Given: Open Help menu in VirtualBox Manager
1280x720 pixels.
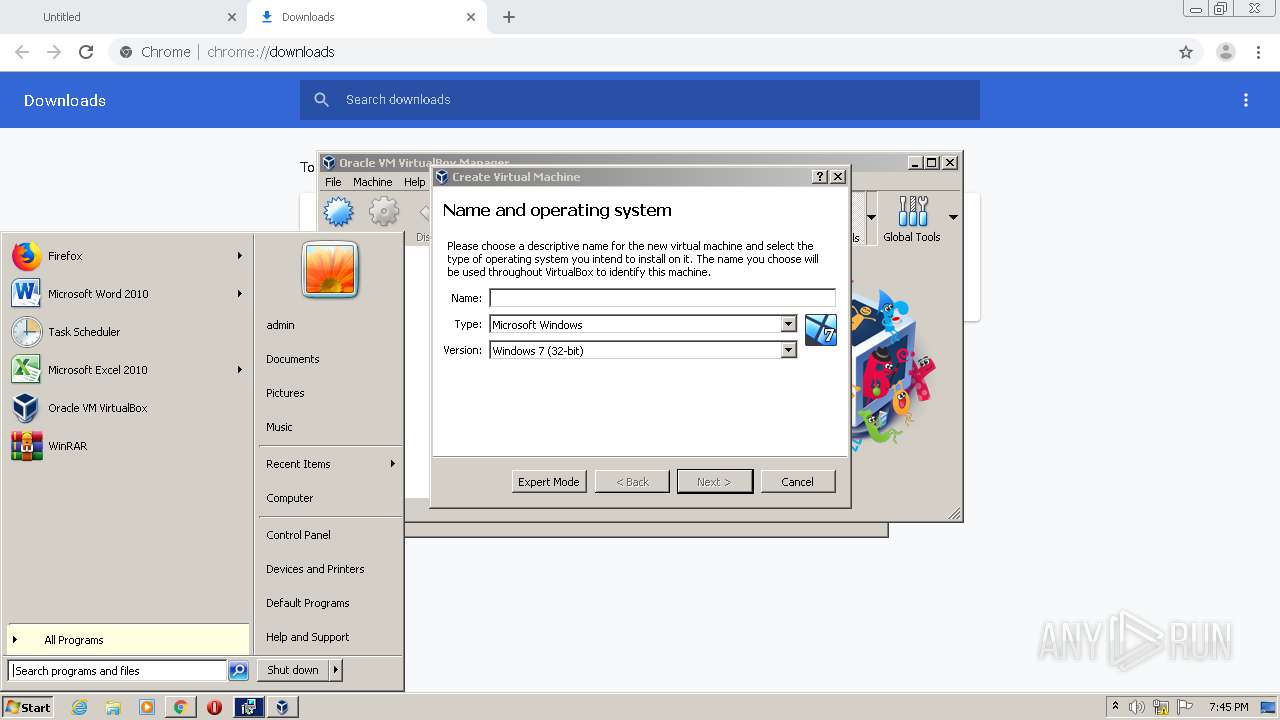Looking at the screenshot, I should pyautogui.click(x=414, y=182).
